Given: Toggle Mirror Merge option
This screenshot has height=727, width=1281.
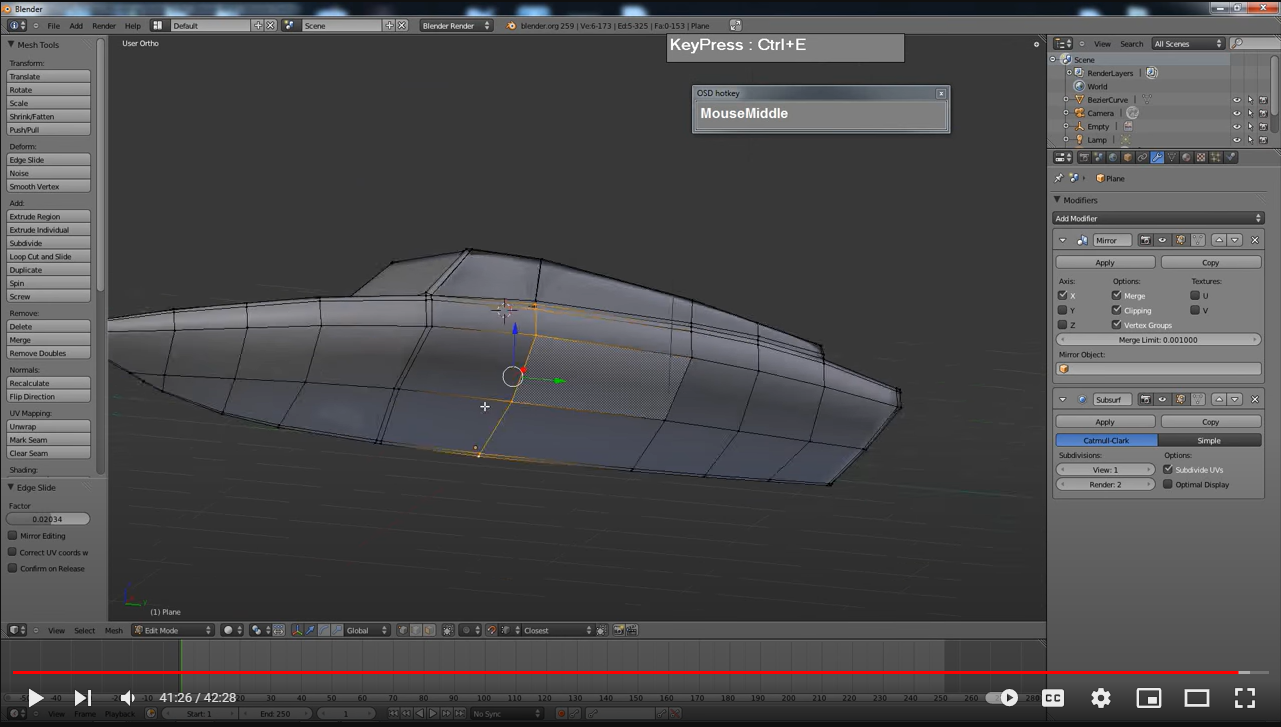Looking at the screenshot, I should pyautogui.click(x=1116, y=295).
